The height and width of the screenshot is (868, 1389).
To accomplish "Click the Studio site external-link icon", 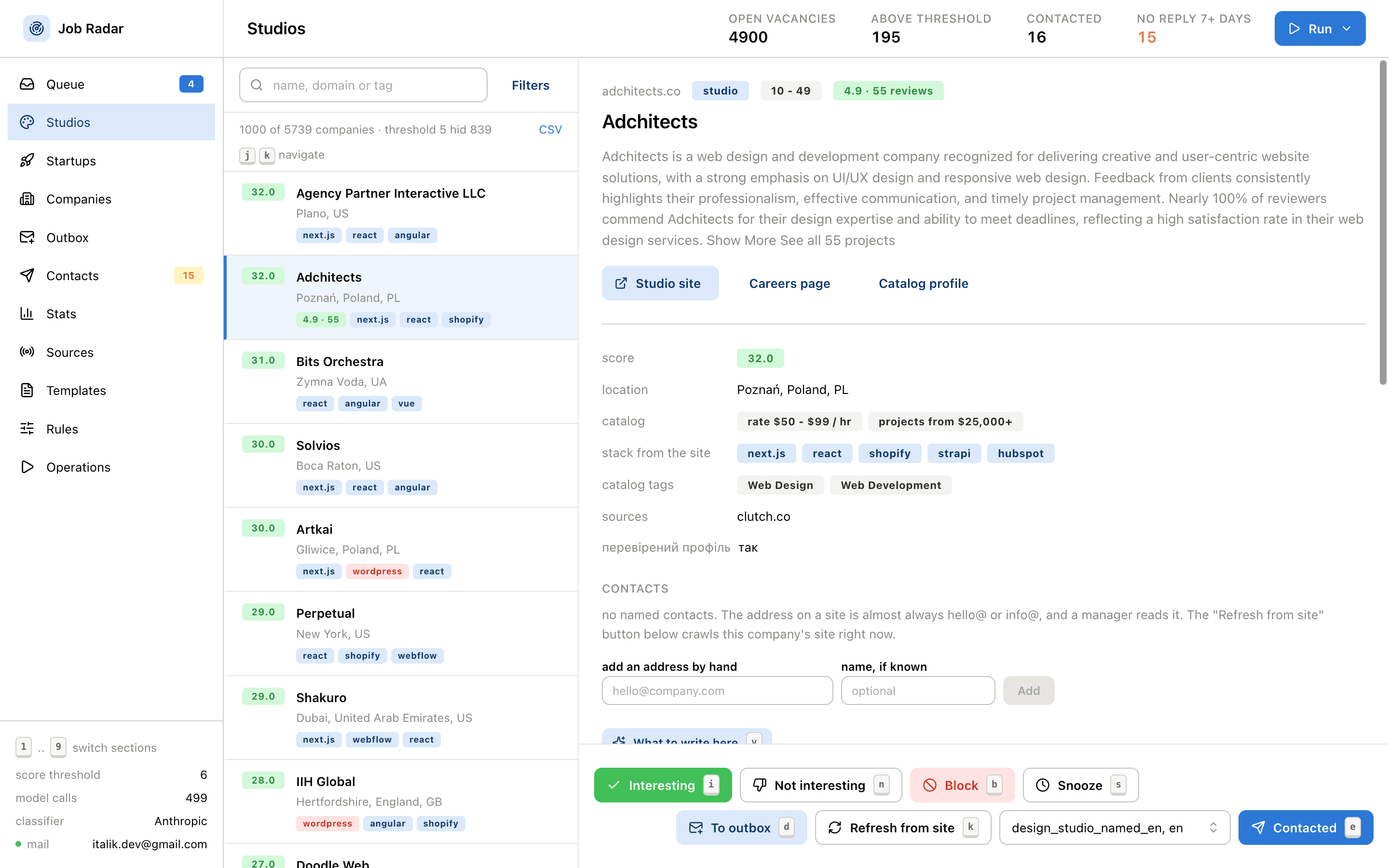I will 621,283.
